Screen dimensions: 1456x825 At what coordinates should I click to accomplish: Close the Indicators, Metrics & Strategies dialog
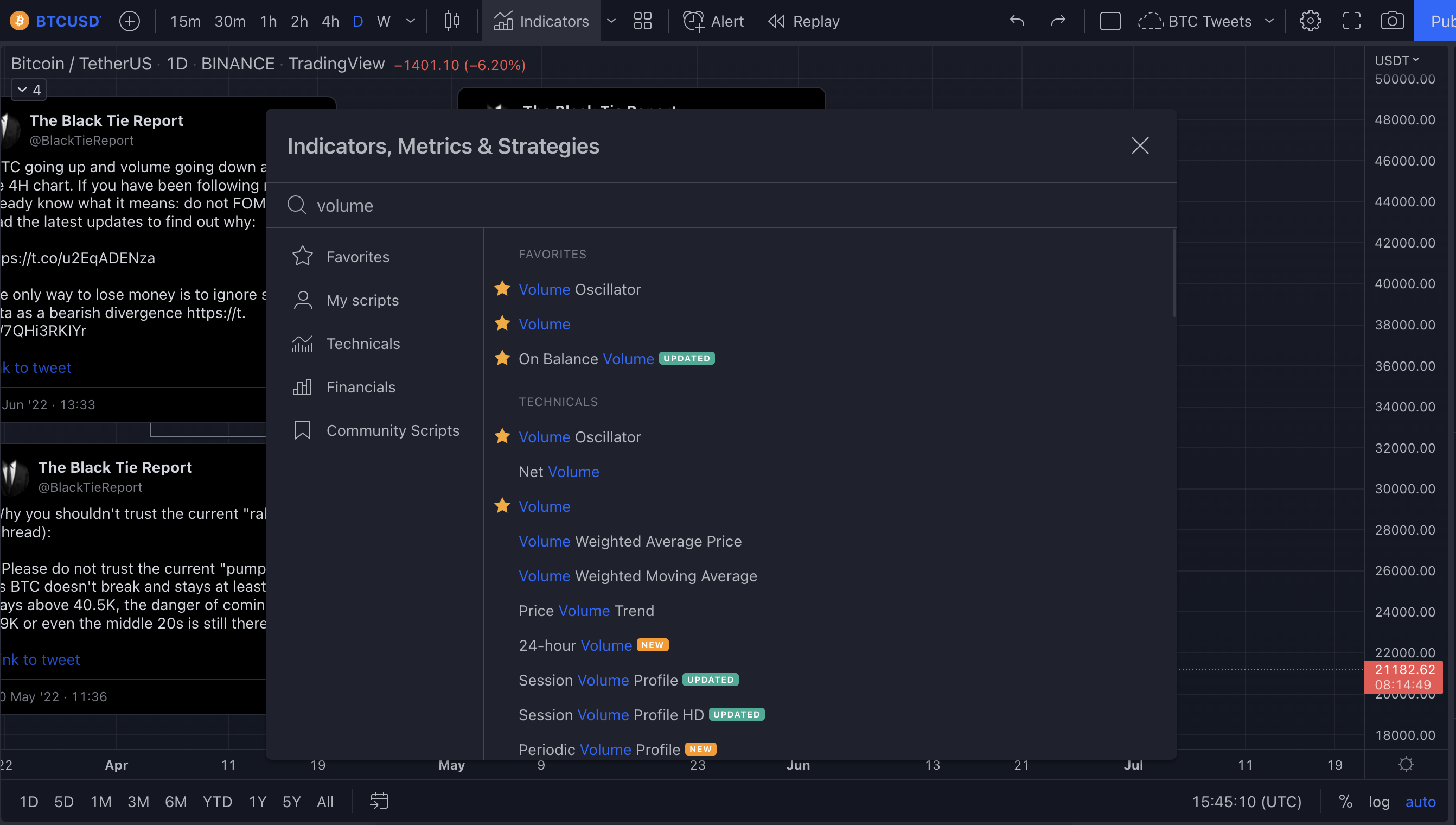1139,145
